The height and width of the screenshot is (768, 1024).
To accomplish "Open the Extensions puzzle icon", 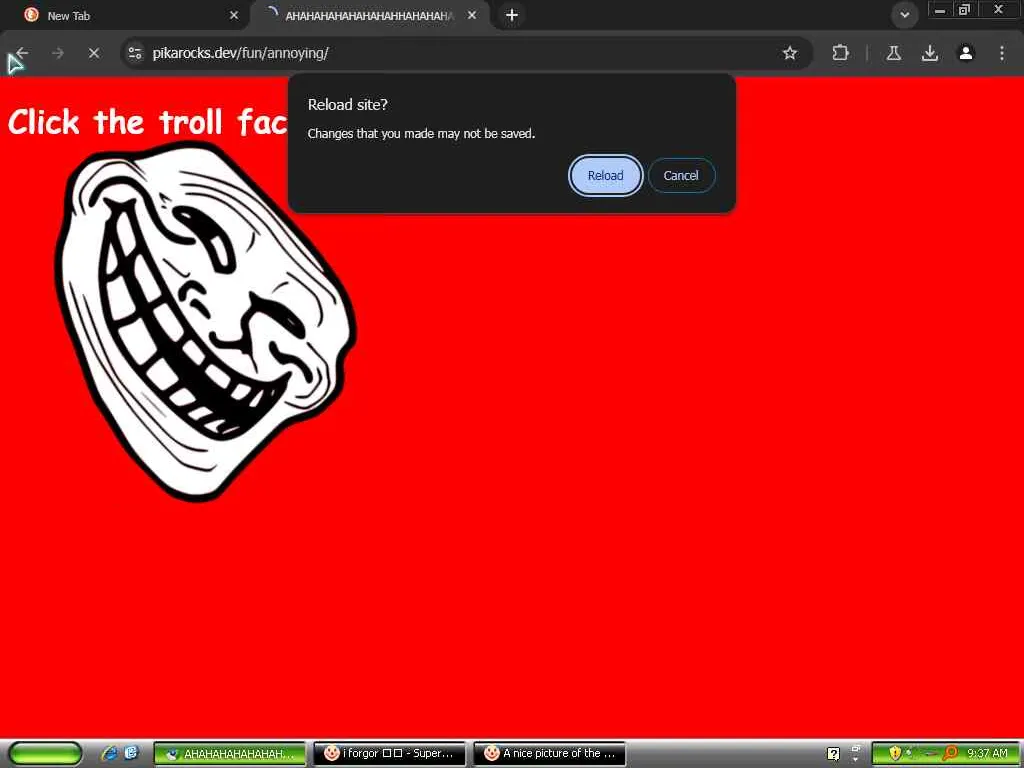I will click(x=840, y=53).
